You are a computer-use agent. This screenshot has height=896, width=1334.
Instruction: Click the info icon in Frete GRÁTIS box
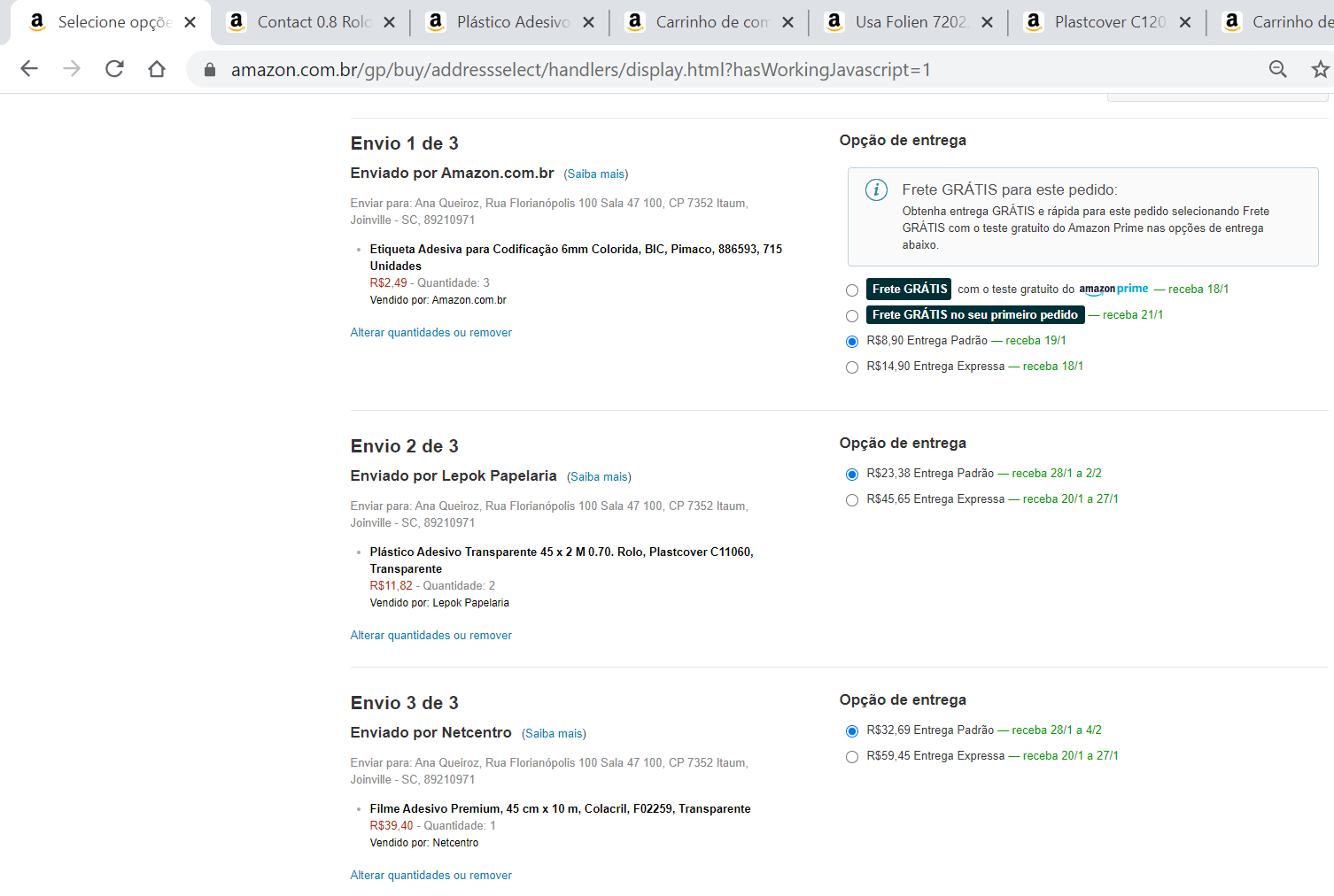[876, 189]
